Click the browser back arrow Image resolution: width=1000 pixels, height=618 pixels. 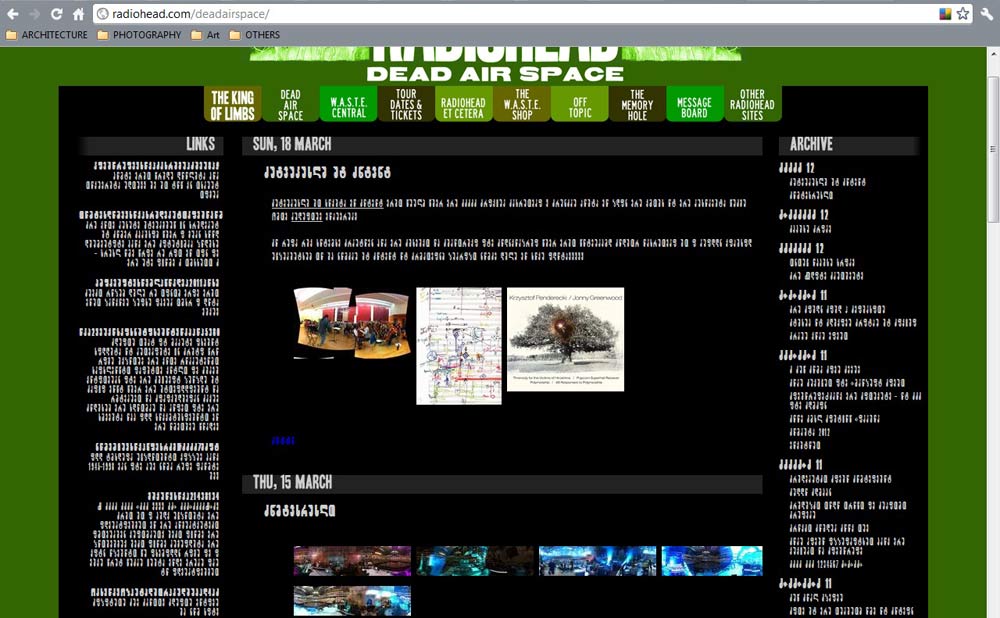coord(13,13)
